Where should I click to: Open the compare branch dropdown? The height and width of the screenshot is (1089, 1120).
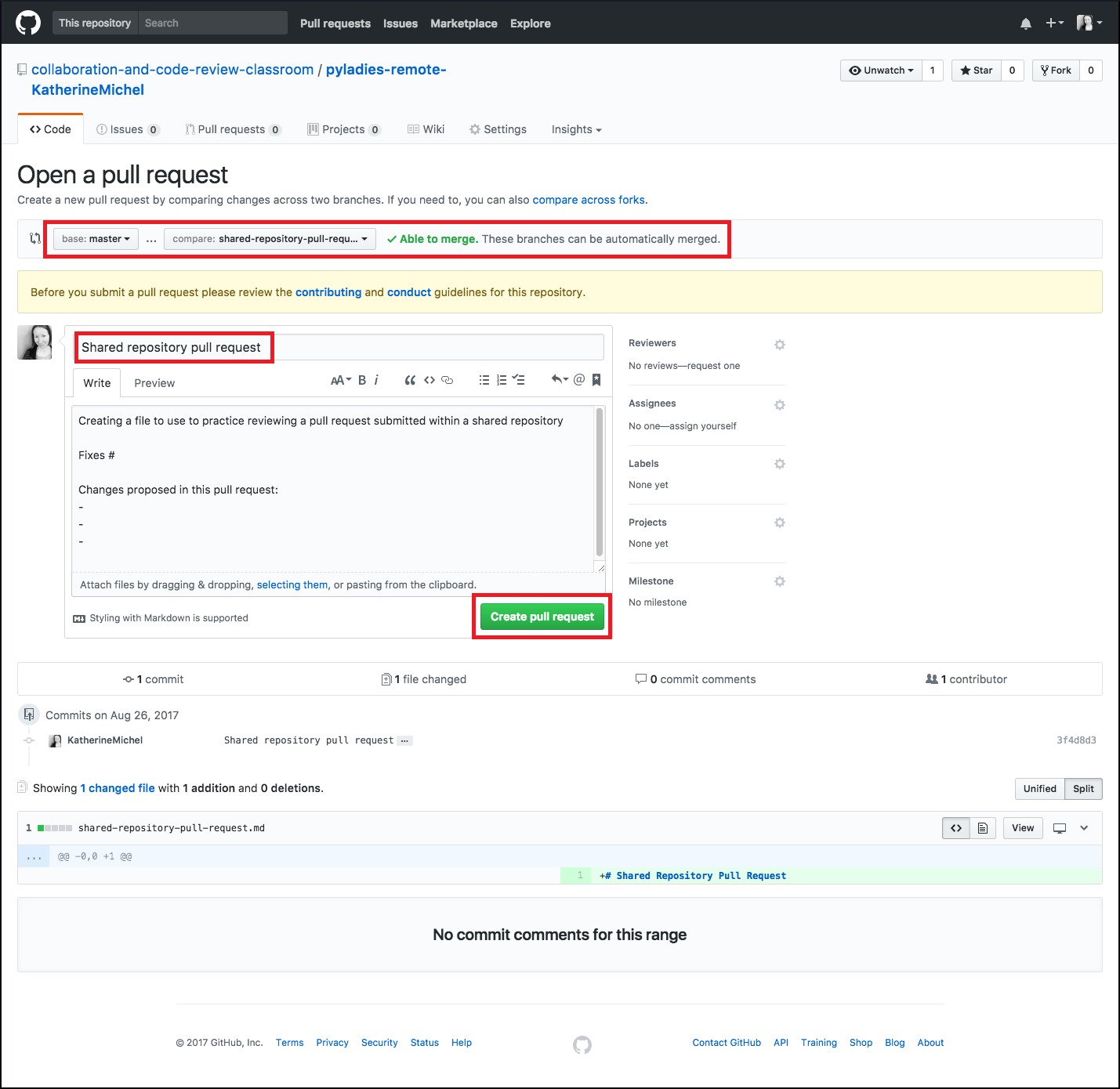pos(270,239)
